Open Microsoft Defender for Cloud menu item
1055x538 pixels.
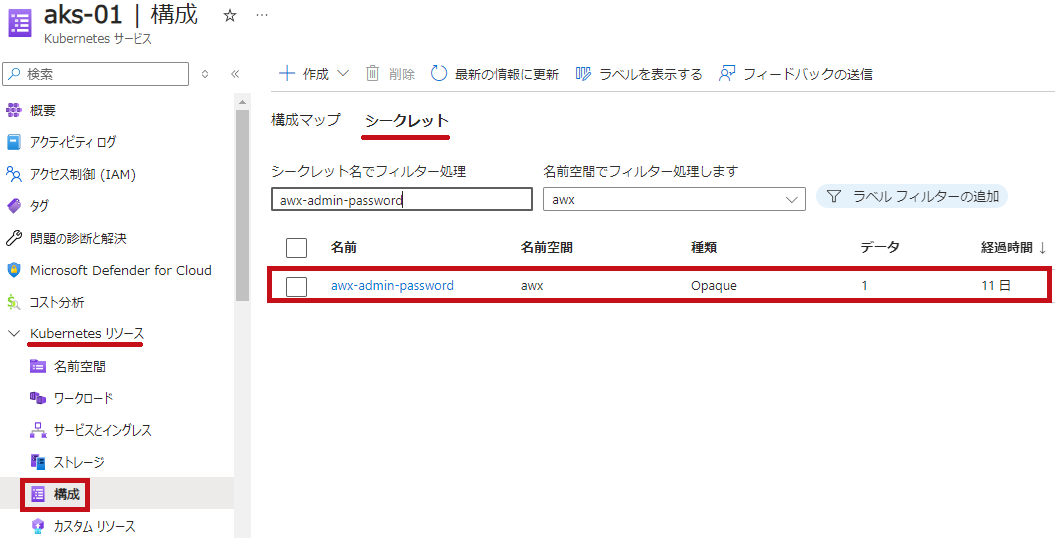[x=120, y=270]
